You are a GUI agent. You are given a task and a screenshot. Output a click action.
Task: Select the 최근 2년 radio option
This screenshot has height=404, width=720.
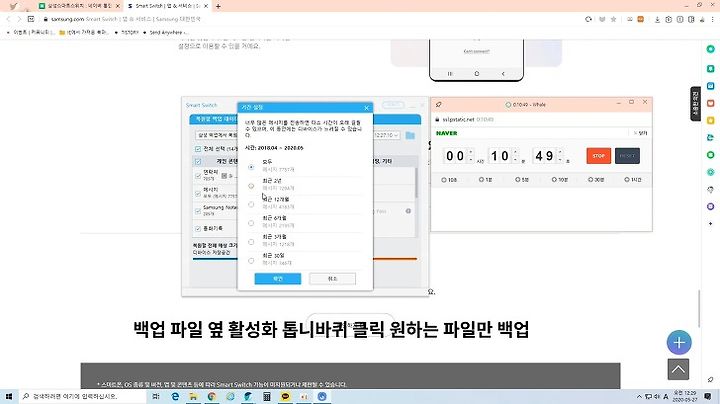[251, 185]
